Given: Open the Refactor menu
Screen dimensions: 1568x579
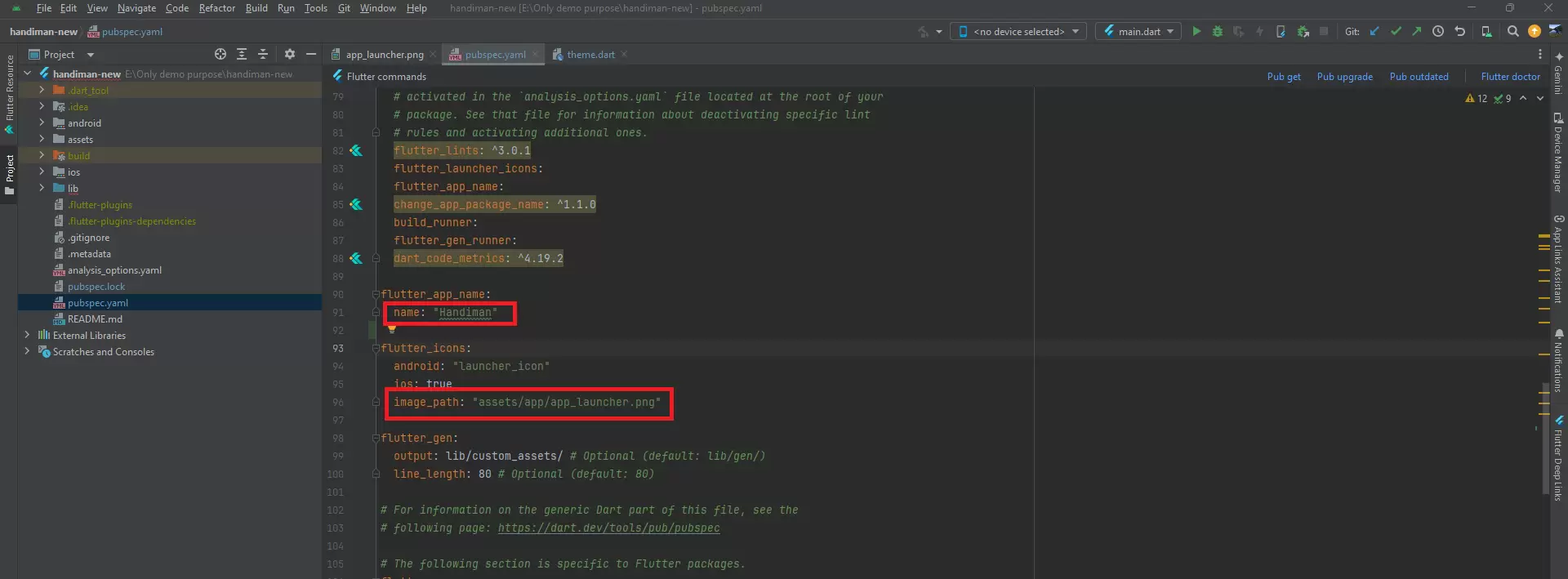Looking at the screenshot, I should [x=217, y=8].
